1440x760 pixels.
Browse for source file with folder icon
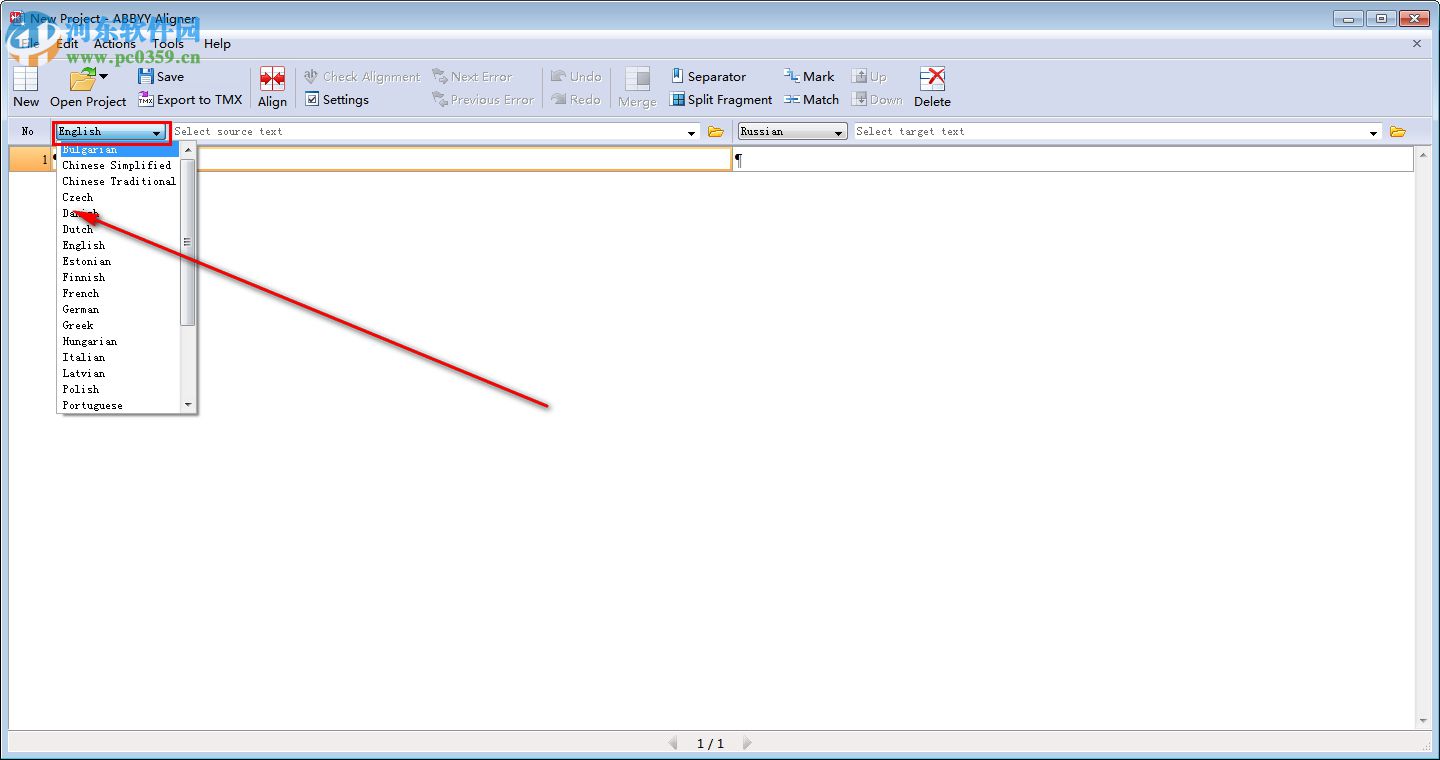(715, 131)
